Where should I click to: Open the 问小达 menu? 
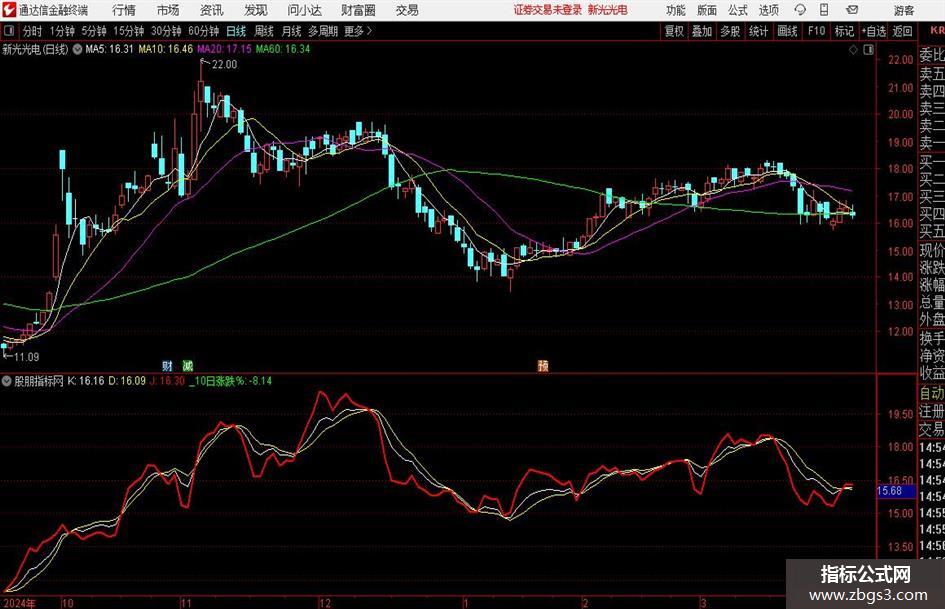[304, 10]
